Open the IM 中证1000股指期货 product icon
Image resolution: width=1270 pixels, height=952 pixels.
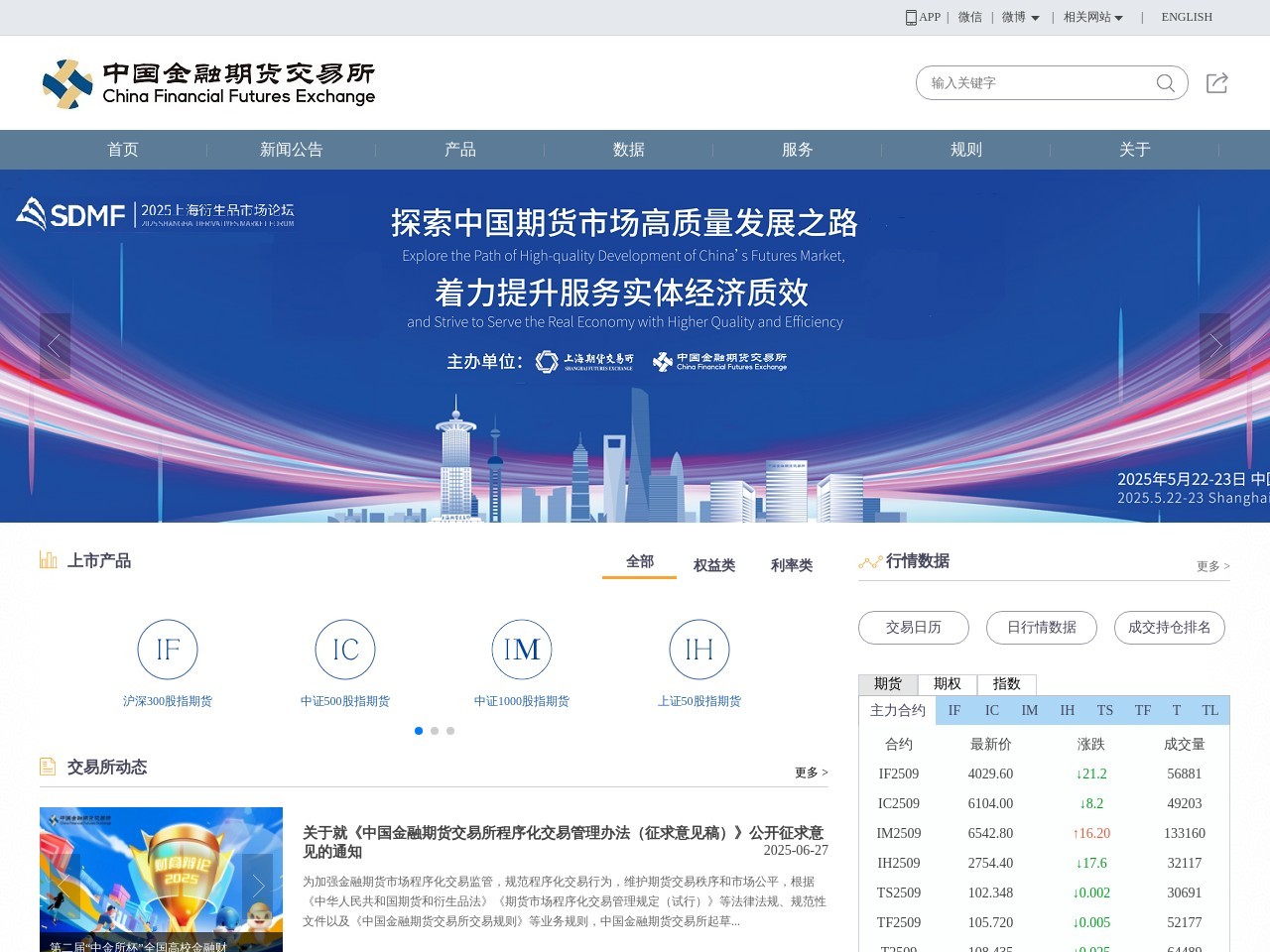click(x=521, y=650)
